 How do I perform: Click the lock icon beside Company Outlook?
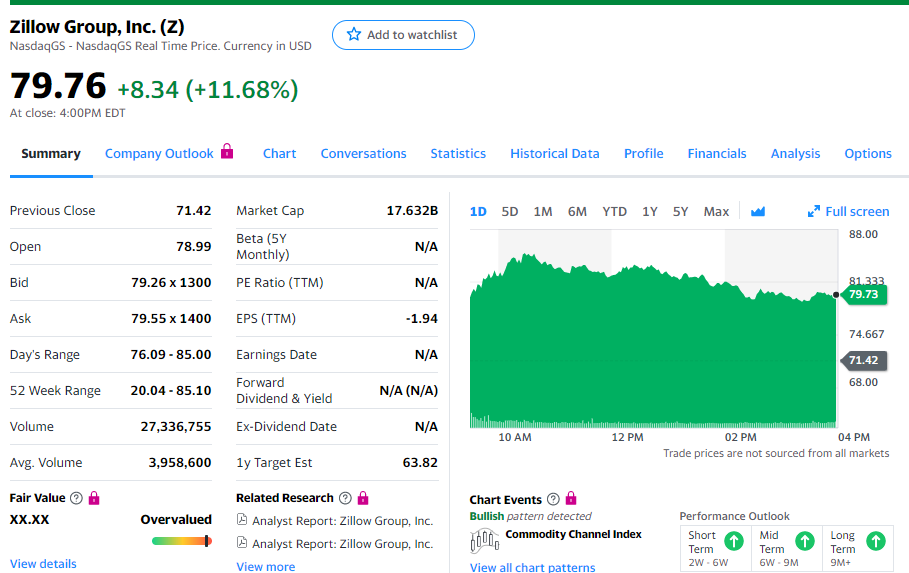227,152
